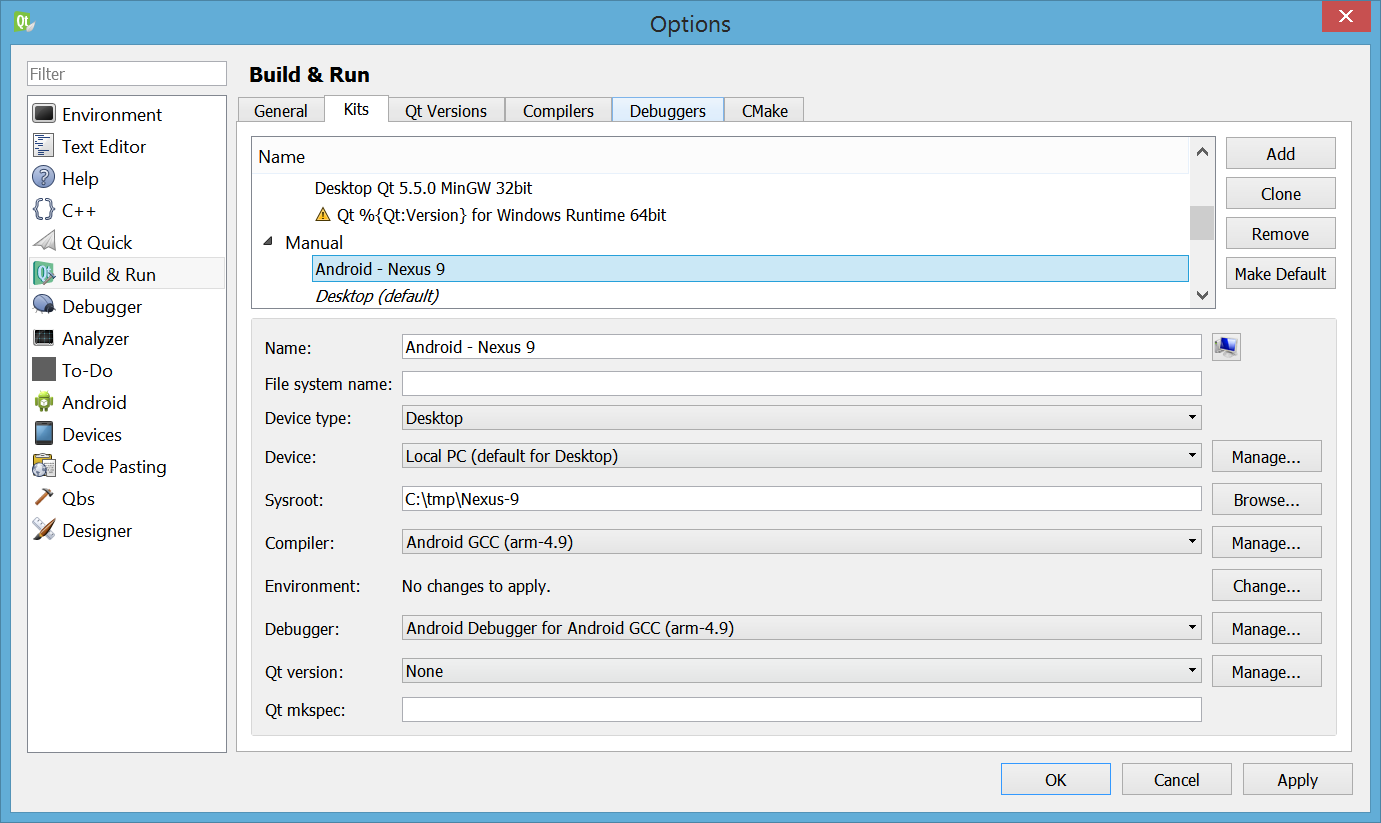Open the Qt Quick paper-plane icon
The image size is (1381, 823).
click(x=44, y=242)
